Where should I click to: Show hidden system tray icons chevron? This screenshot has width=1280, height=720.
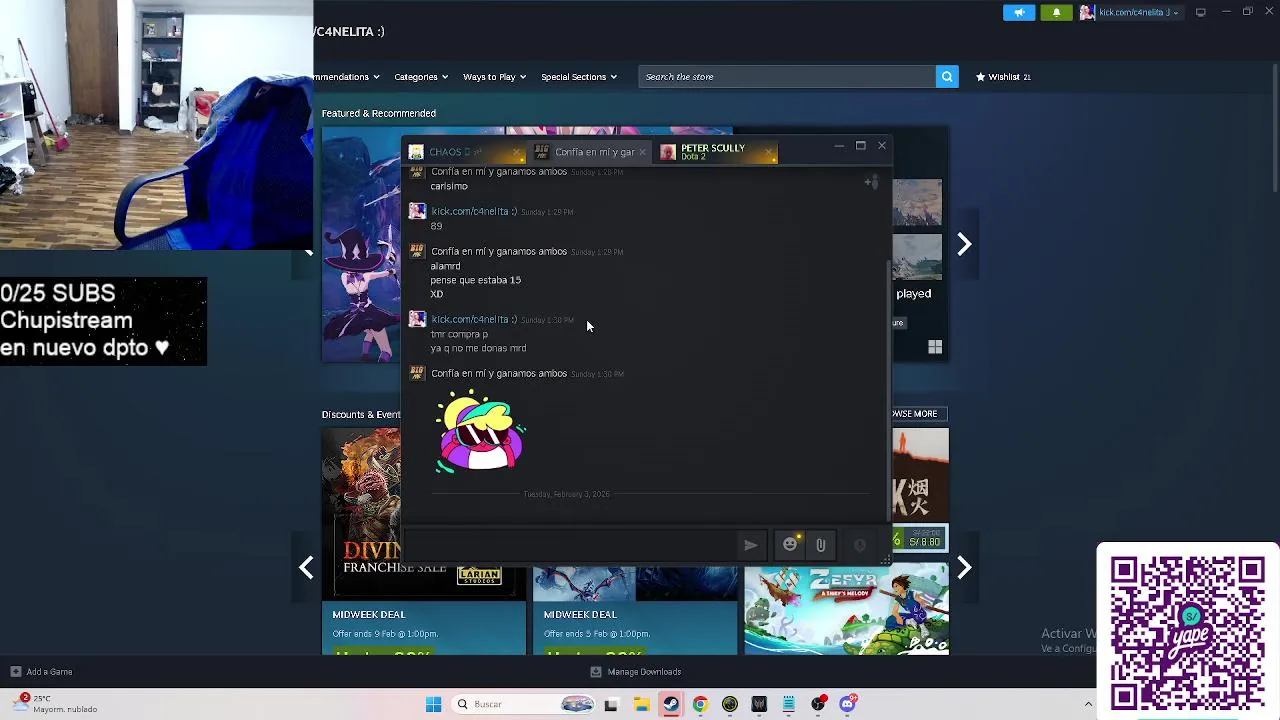tap(1088, 704)
